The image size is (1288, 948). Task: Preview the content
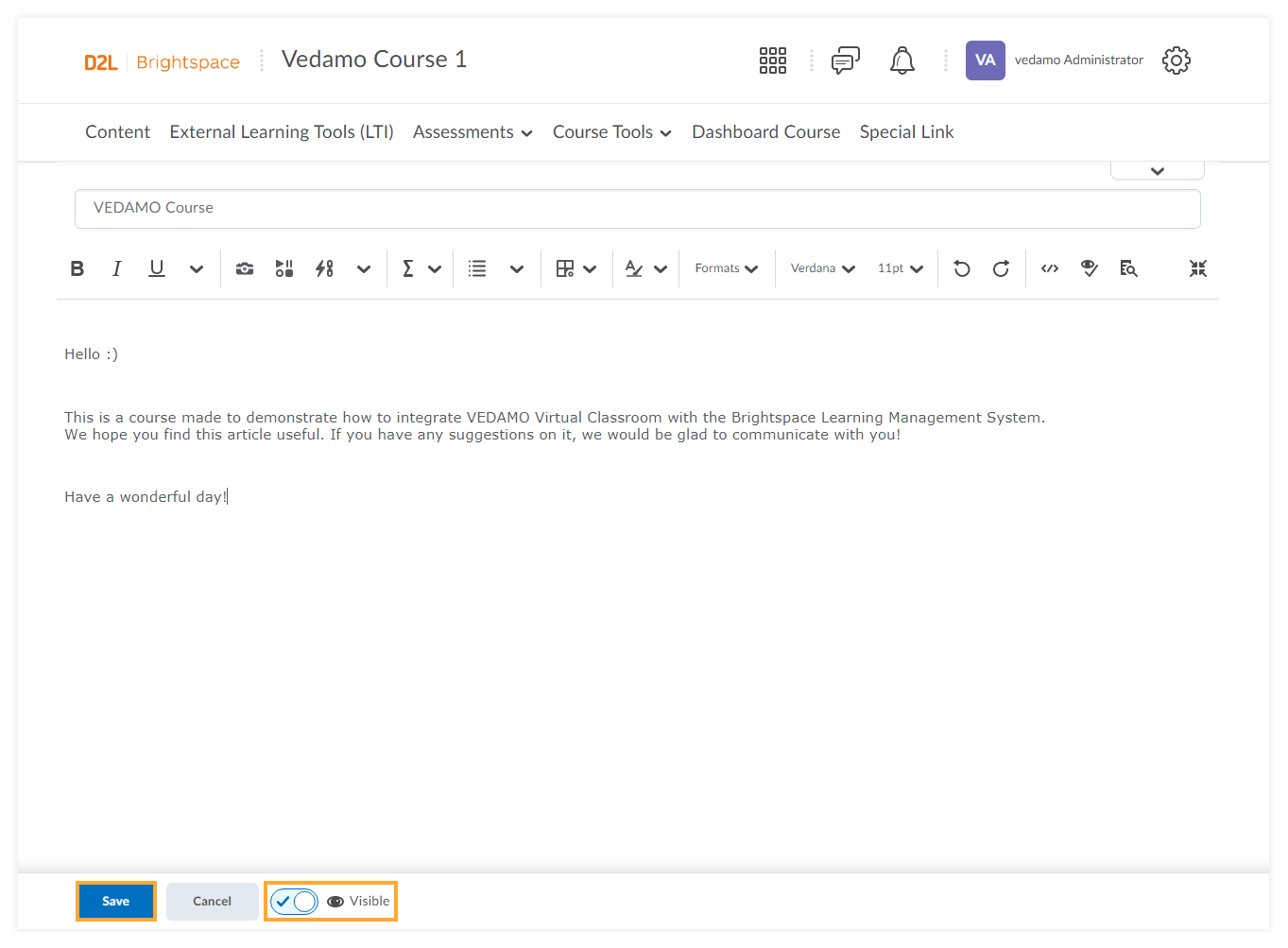[x=1128, y=268]
